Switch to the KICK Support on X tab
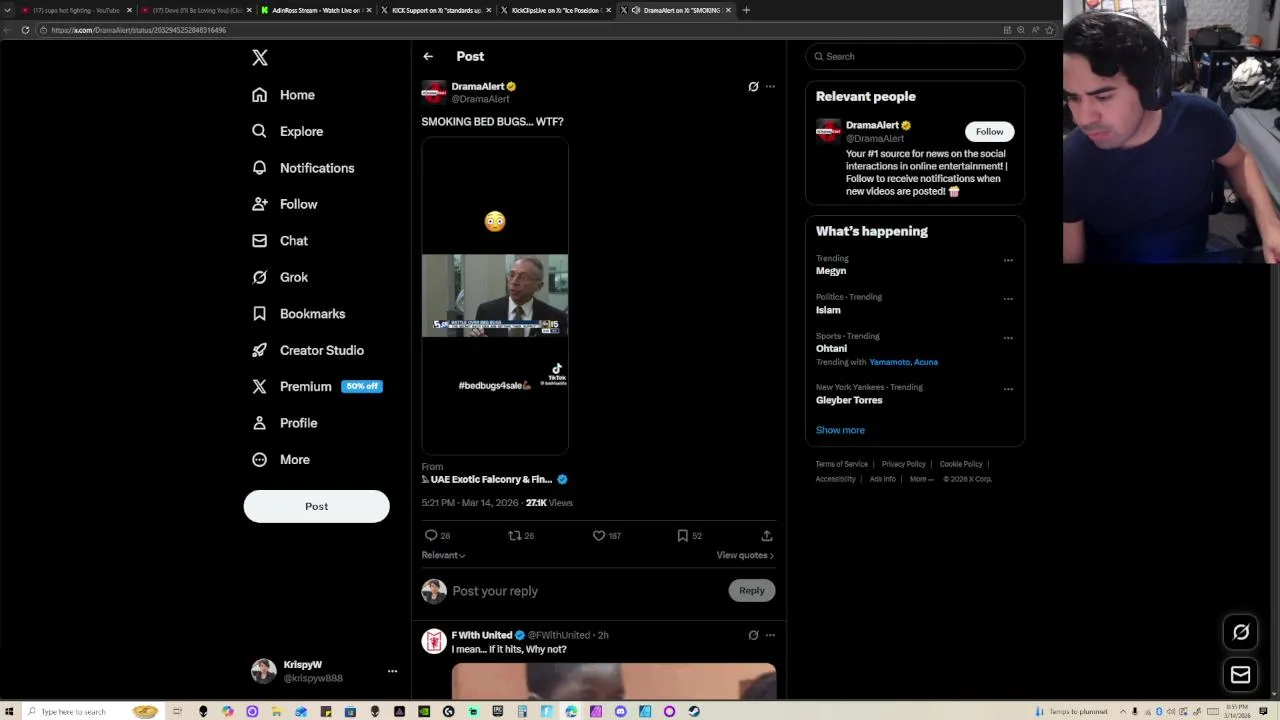 [436, 10]
